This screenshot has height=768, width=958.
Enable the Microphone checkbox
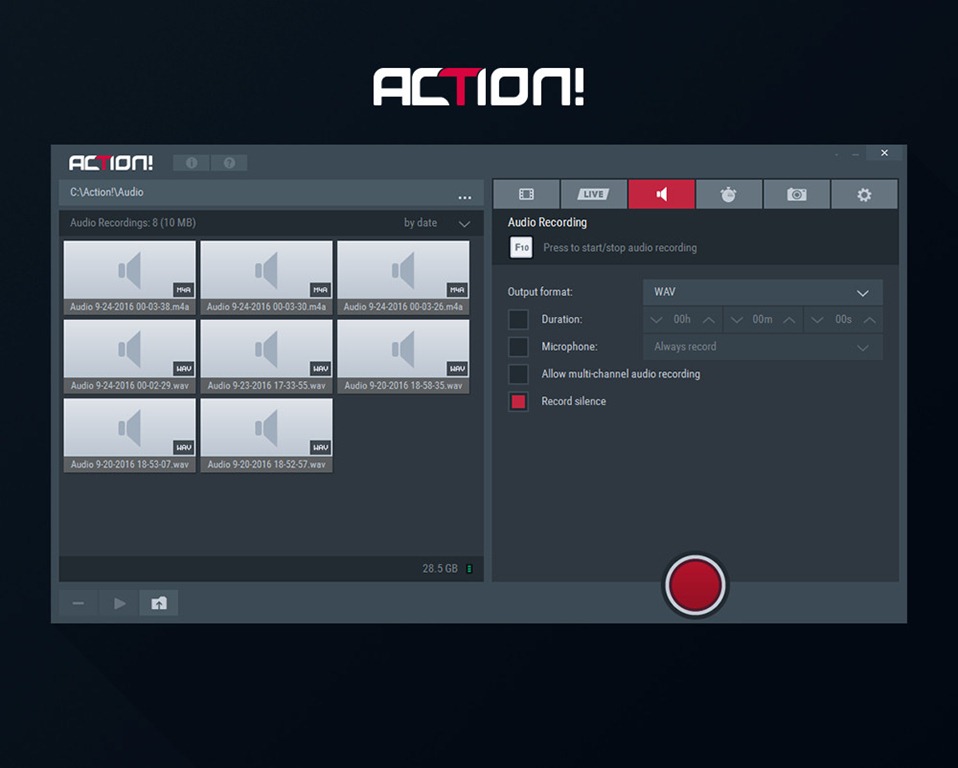(x=518, y=347)
